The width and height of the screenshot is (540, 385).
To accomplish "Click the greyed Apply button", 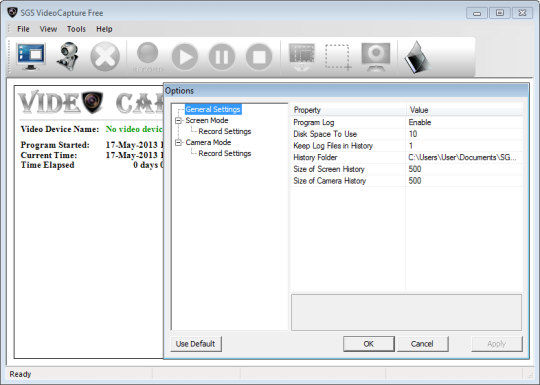I will point(497,344).
